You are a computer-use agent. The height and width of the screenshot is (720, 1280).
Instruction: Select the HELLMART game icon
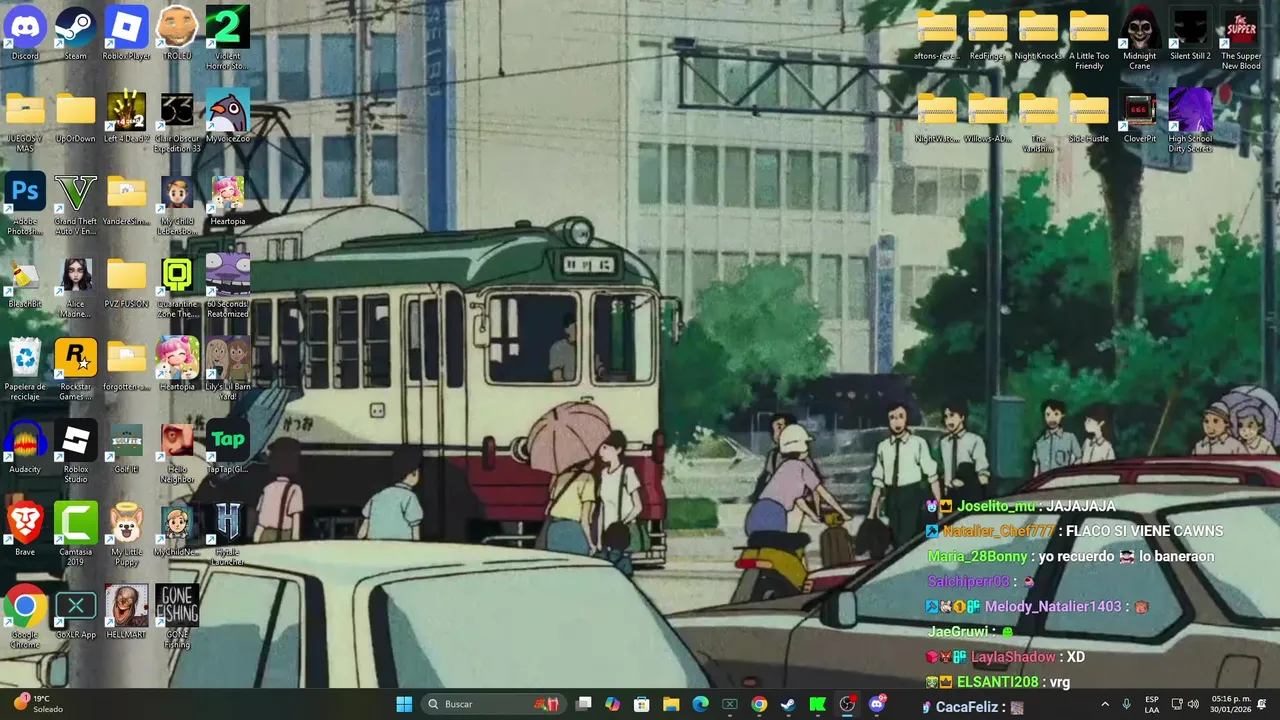click(x=126, y=613)
